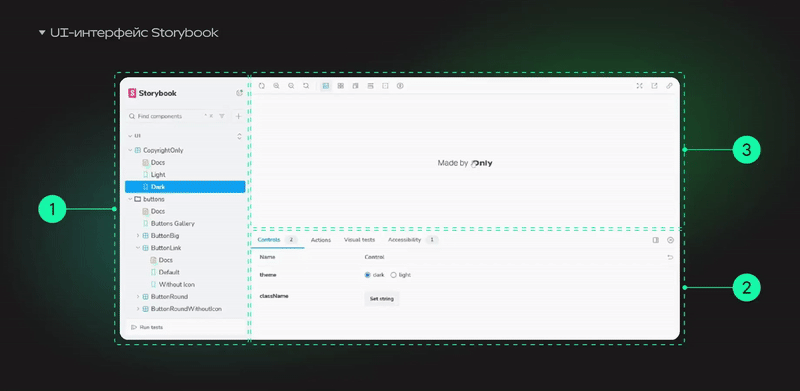Viewport: 800px width, 391px height.
Task: Select the light theme radio button
Action: click(x=393, y=275)
